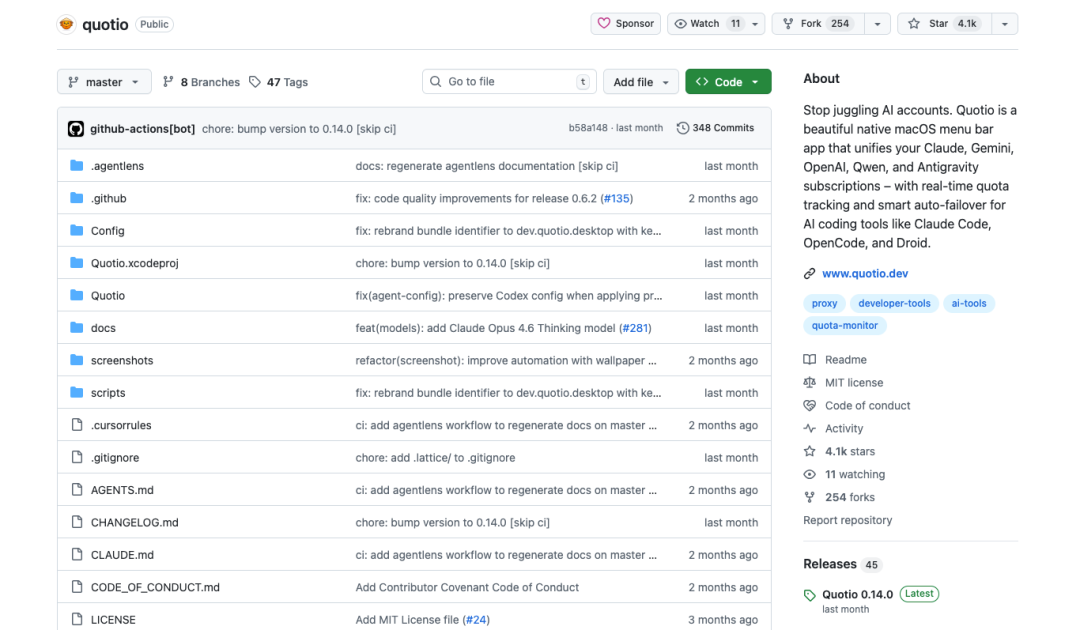Click the Activity pulse icon

809,428
